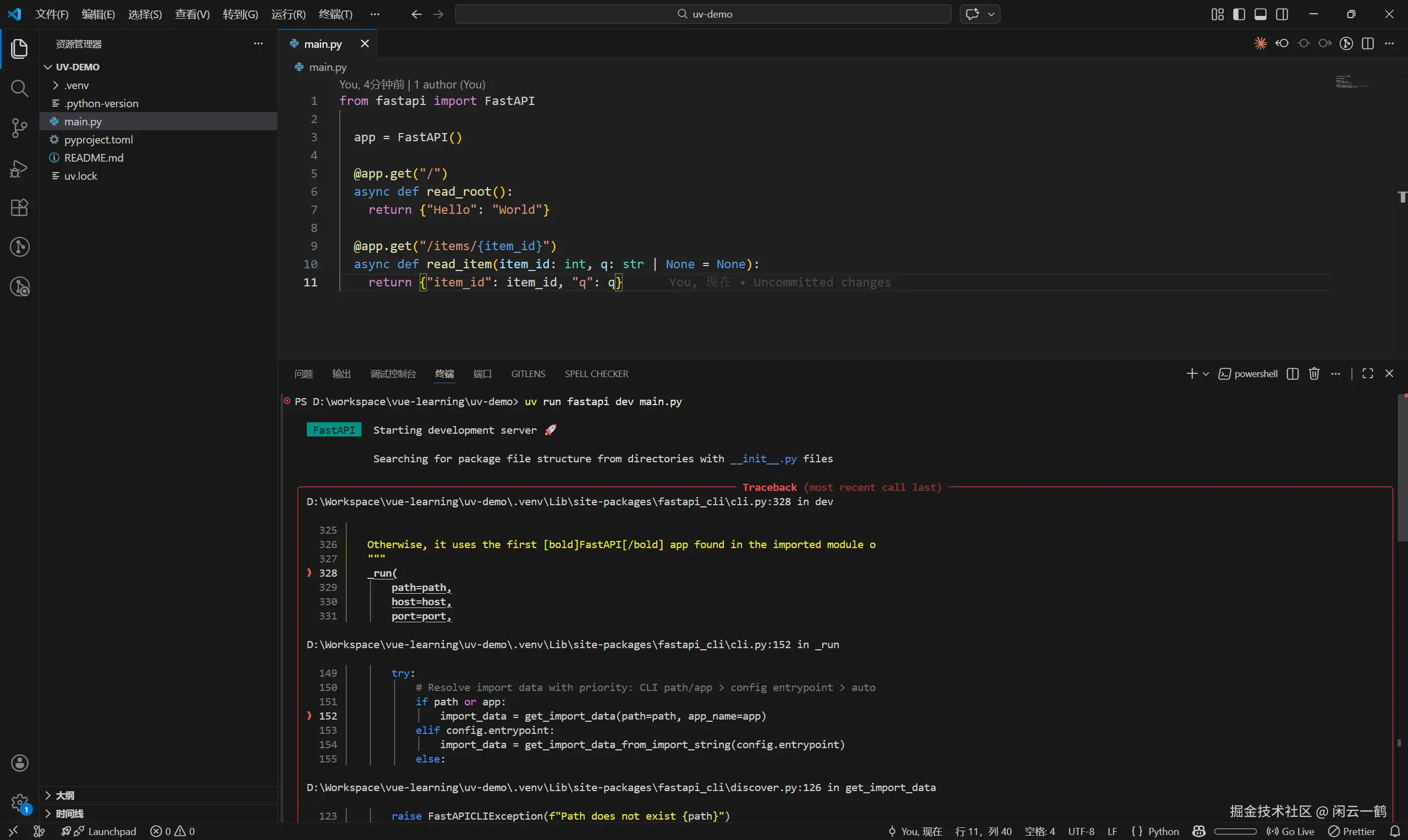
Task: Toggle the bottom panel layout button
Action: [1260, 14]
